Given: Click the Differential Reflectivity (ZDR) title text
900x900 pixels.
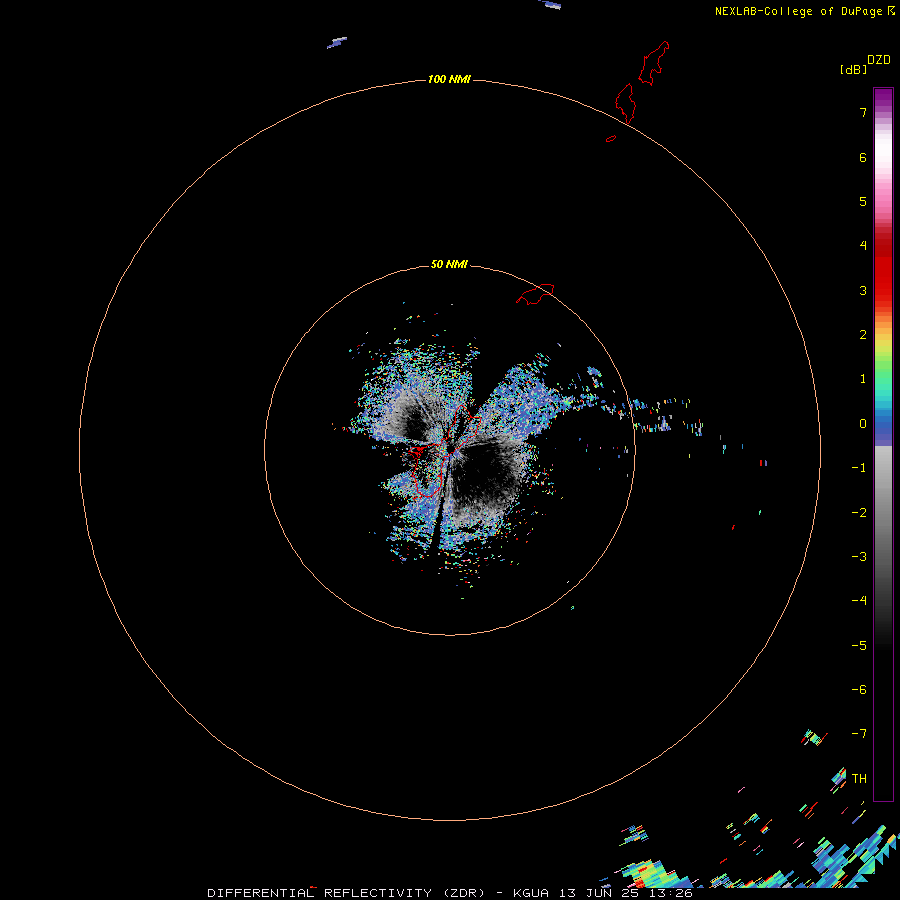Looking at the screenshot, I should (x=346, y=893).
